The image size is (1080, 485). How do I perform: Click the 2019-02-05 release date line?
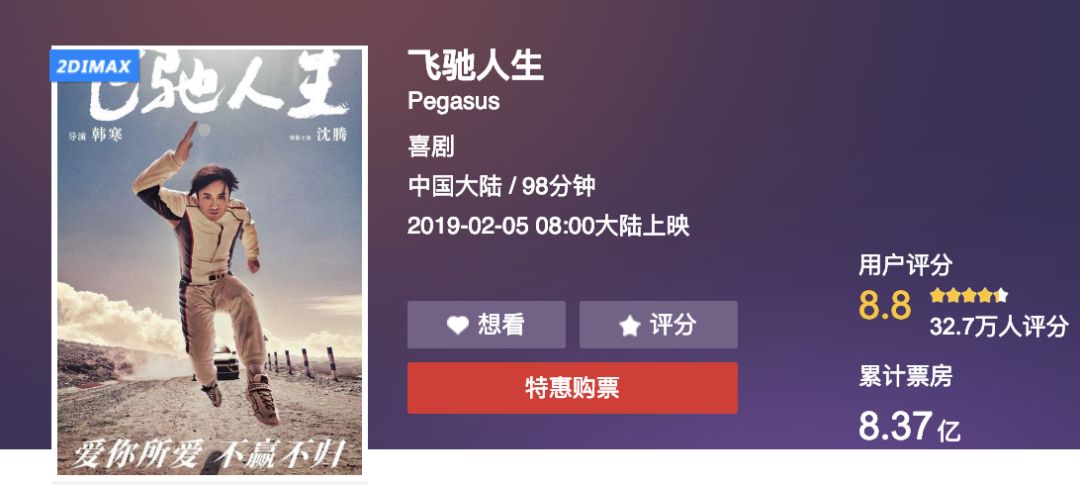click(548, 226)
